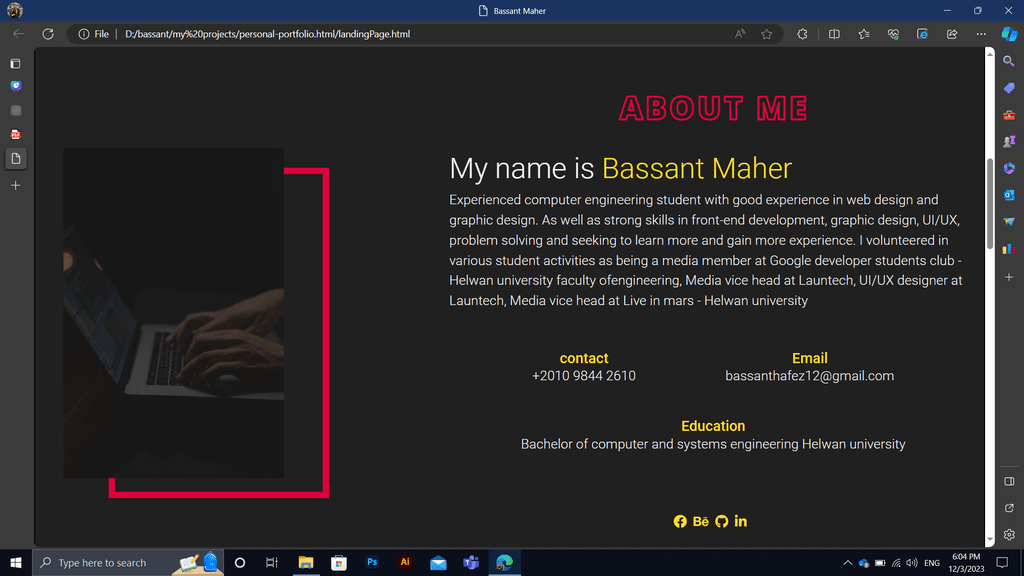Viewport: 1024px width, 576px height.
Task: Open the volume control in tray
Action: (x=912, y=563)
